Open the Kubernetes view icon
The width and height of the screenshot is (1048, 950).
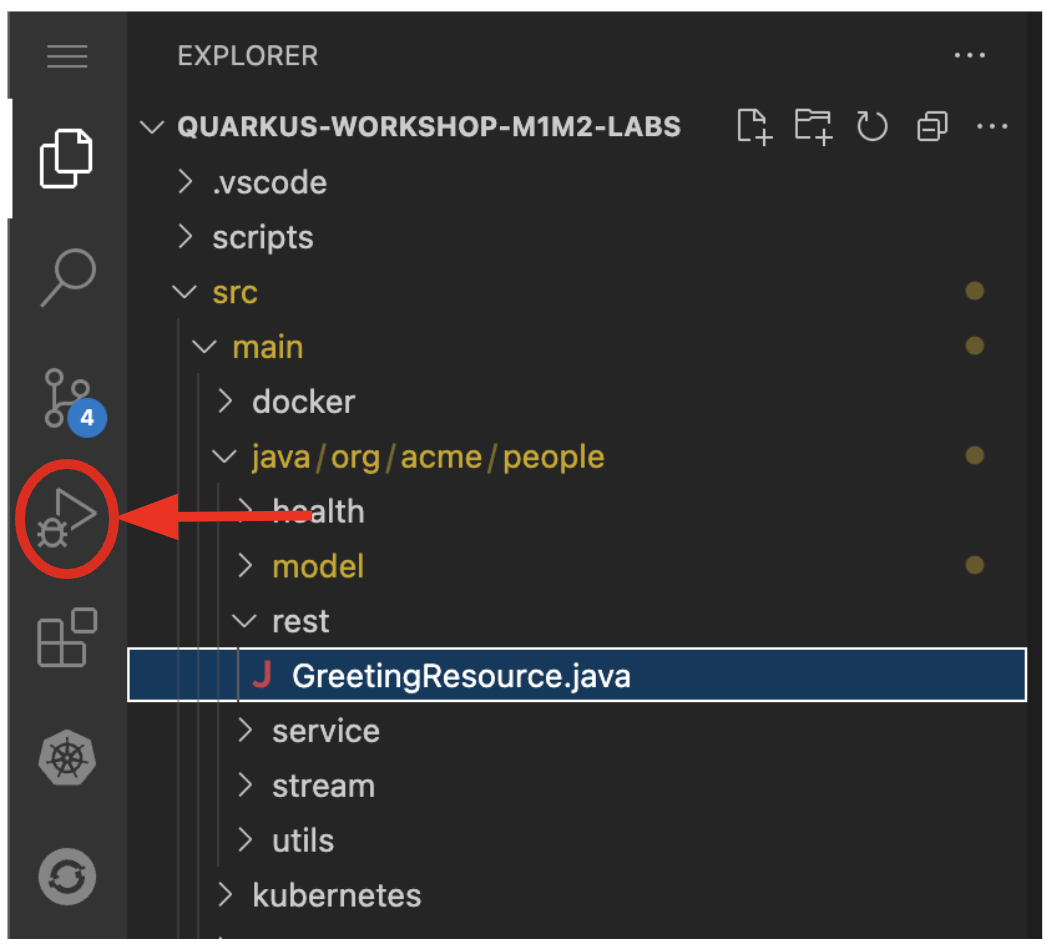coord(68,758)
